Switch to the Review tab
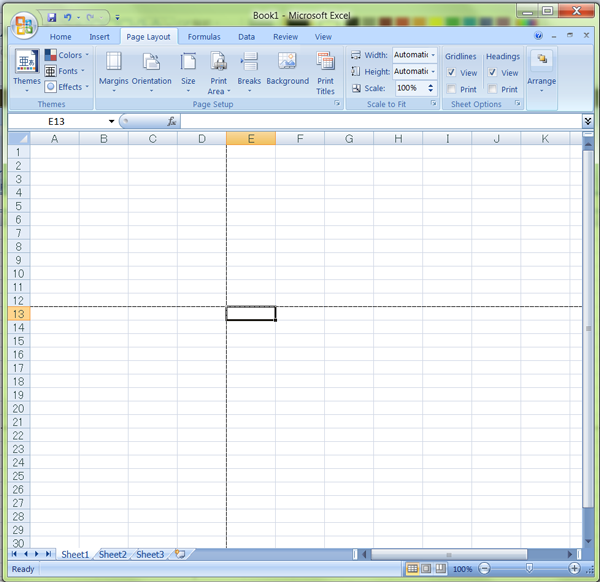Viewport: 600px width, 582px height. pyautogui.click(x=285, y=37)
